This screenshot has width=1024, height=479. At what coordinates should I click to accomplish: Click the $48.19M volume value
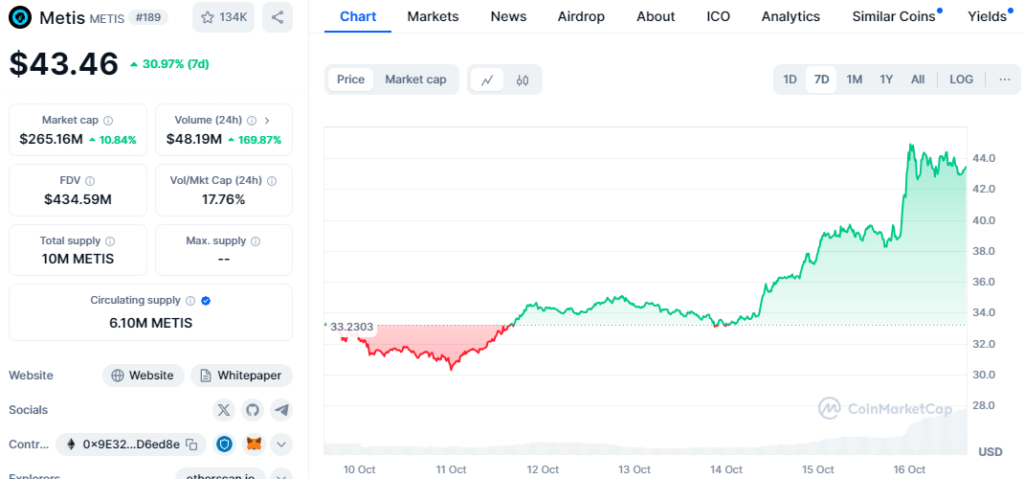pos(194,139)
